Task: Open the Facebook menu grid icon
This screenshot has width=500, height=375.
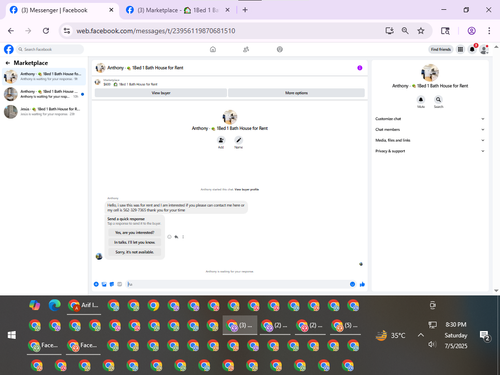Action: click(x=460, y=49)
